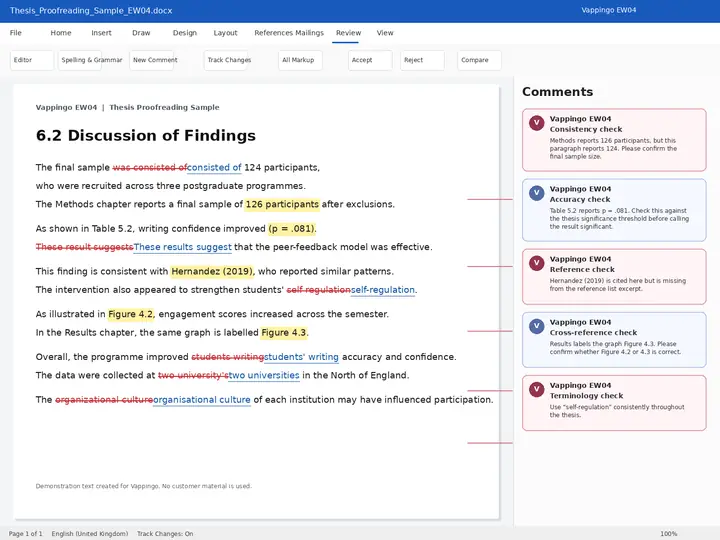Accept the tracked change
This screenshot has height=540, width=720.
tap(370, 60)
